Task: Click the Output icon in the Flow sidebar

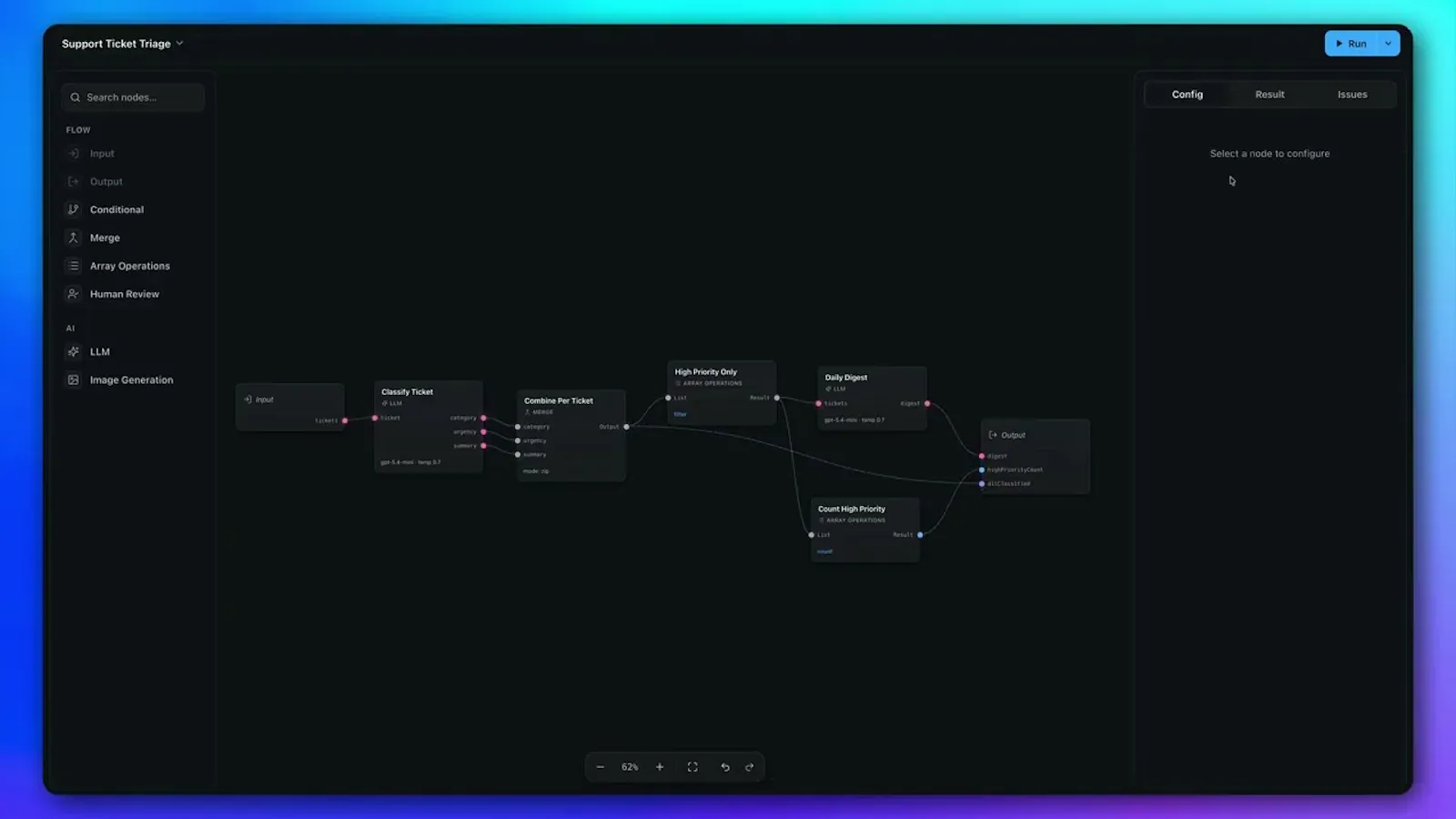Action: point(74,182)
